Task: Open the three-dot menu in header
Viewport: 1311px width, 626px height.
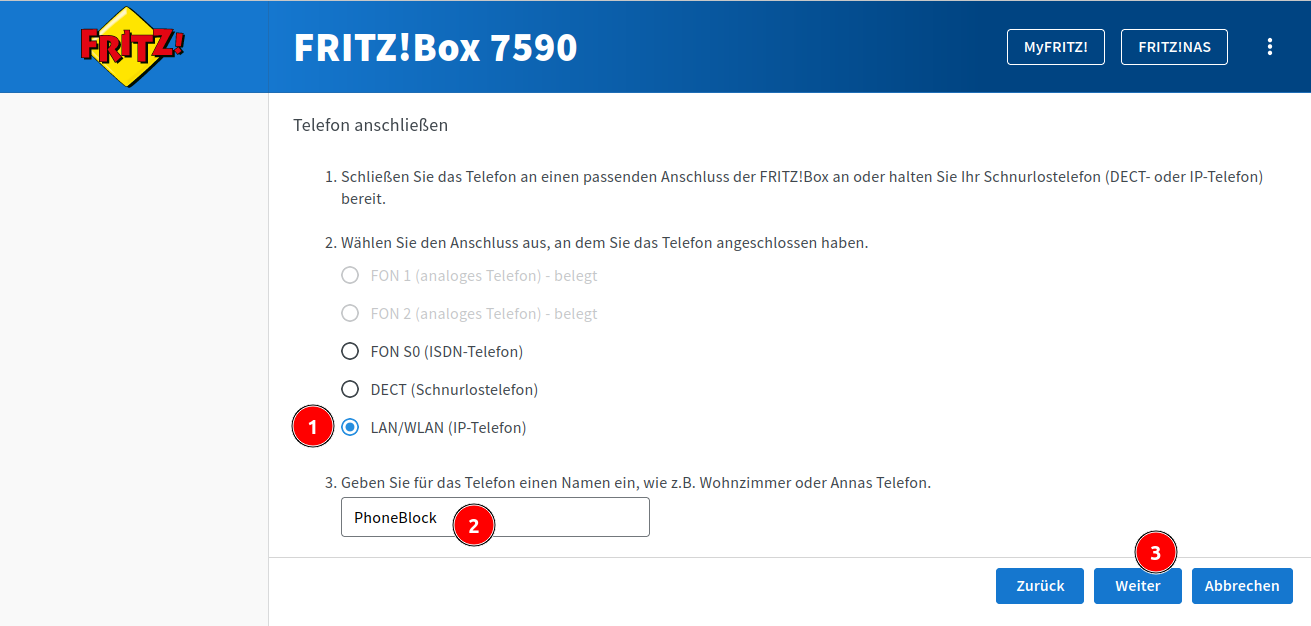Action: coord(1270,47)
